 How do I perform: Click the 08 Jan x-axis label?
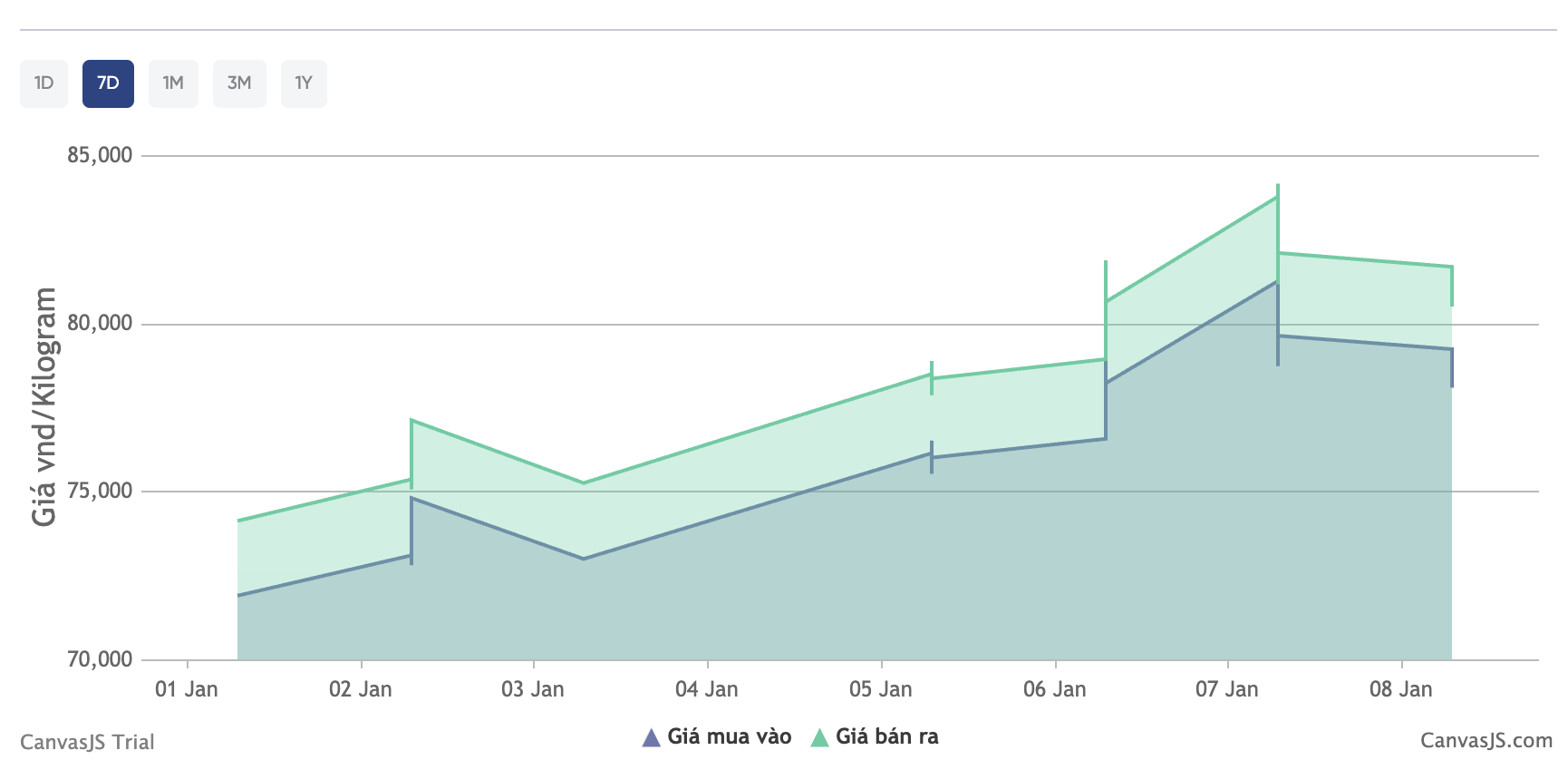pyautogui.click(x=1400, y=689)
